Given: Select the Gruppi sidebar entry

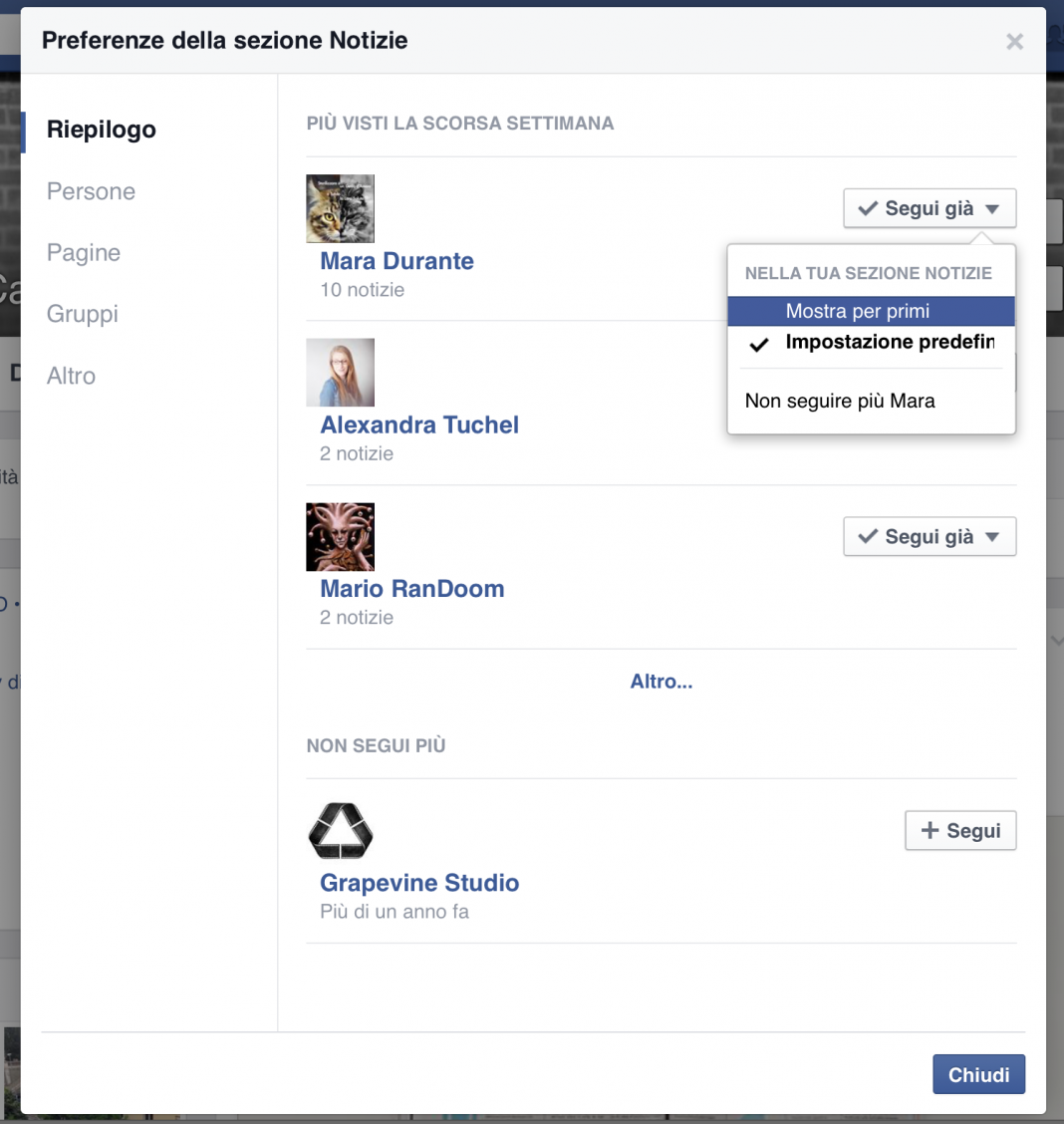Looking at the screenshot, I should 82,314.
